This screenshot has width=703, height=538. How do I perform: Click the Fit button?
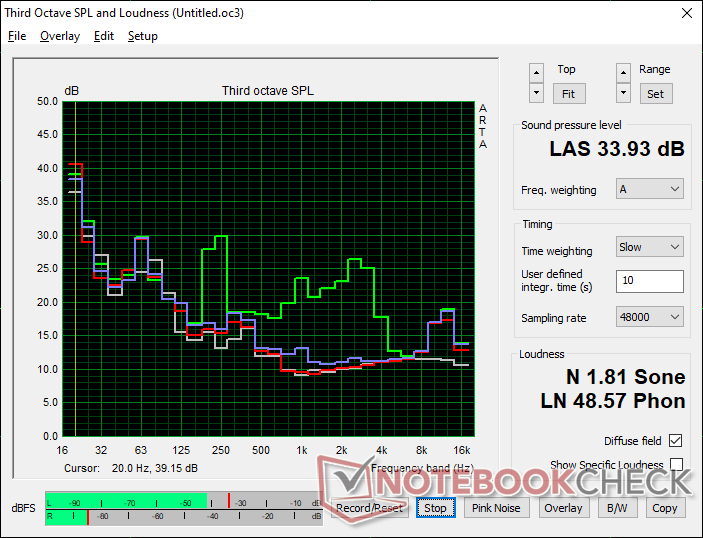pos(568,94)
